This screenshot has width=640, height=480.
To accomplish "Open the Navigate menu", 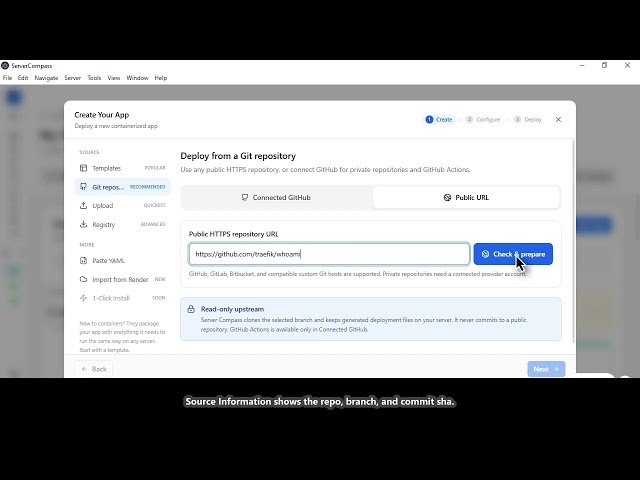I will [x=46, y=78].
